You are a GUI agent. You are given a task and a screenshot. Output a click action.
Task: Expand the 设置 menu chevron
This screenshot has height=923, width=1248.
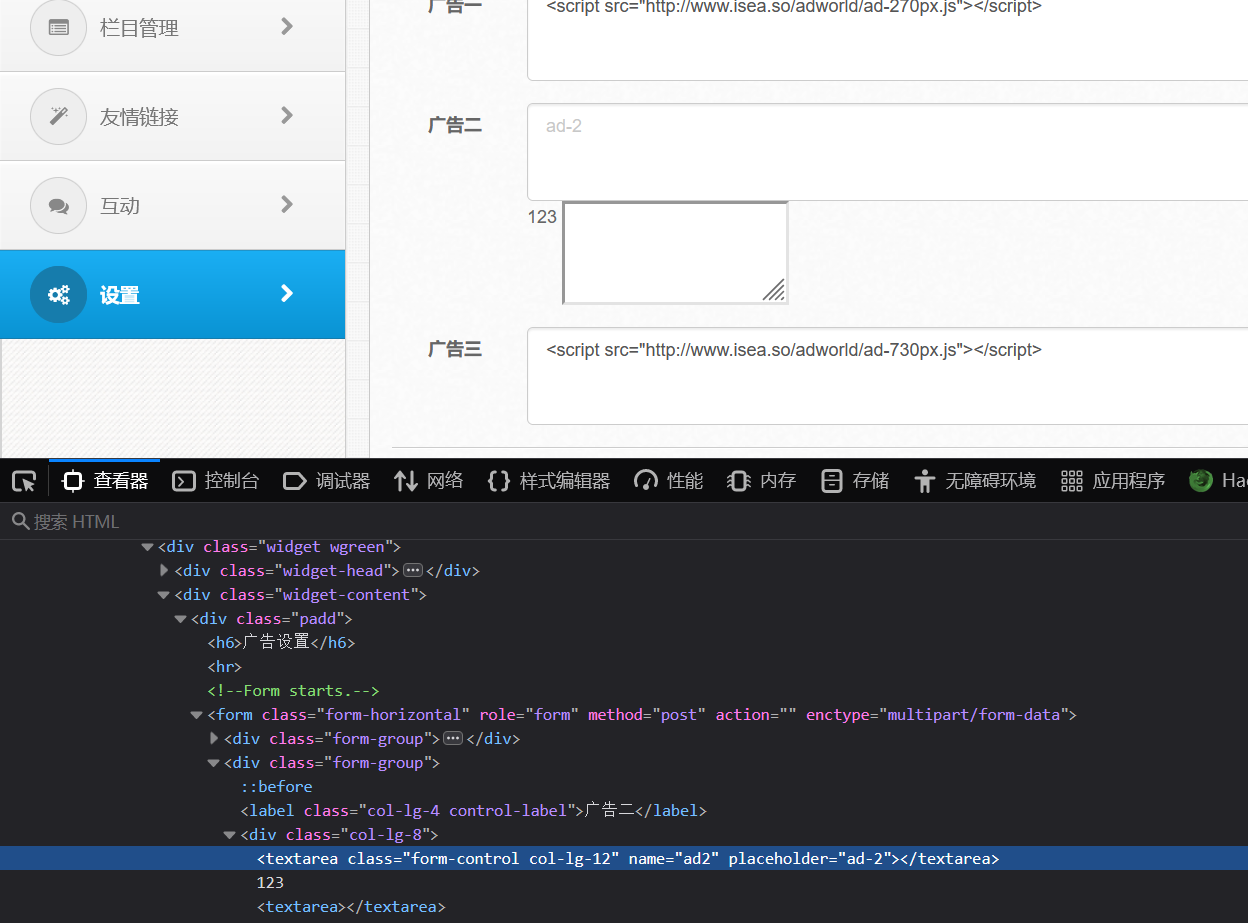pyautogui.click(x=287, y=293)
